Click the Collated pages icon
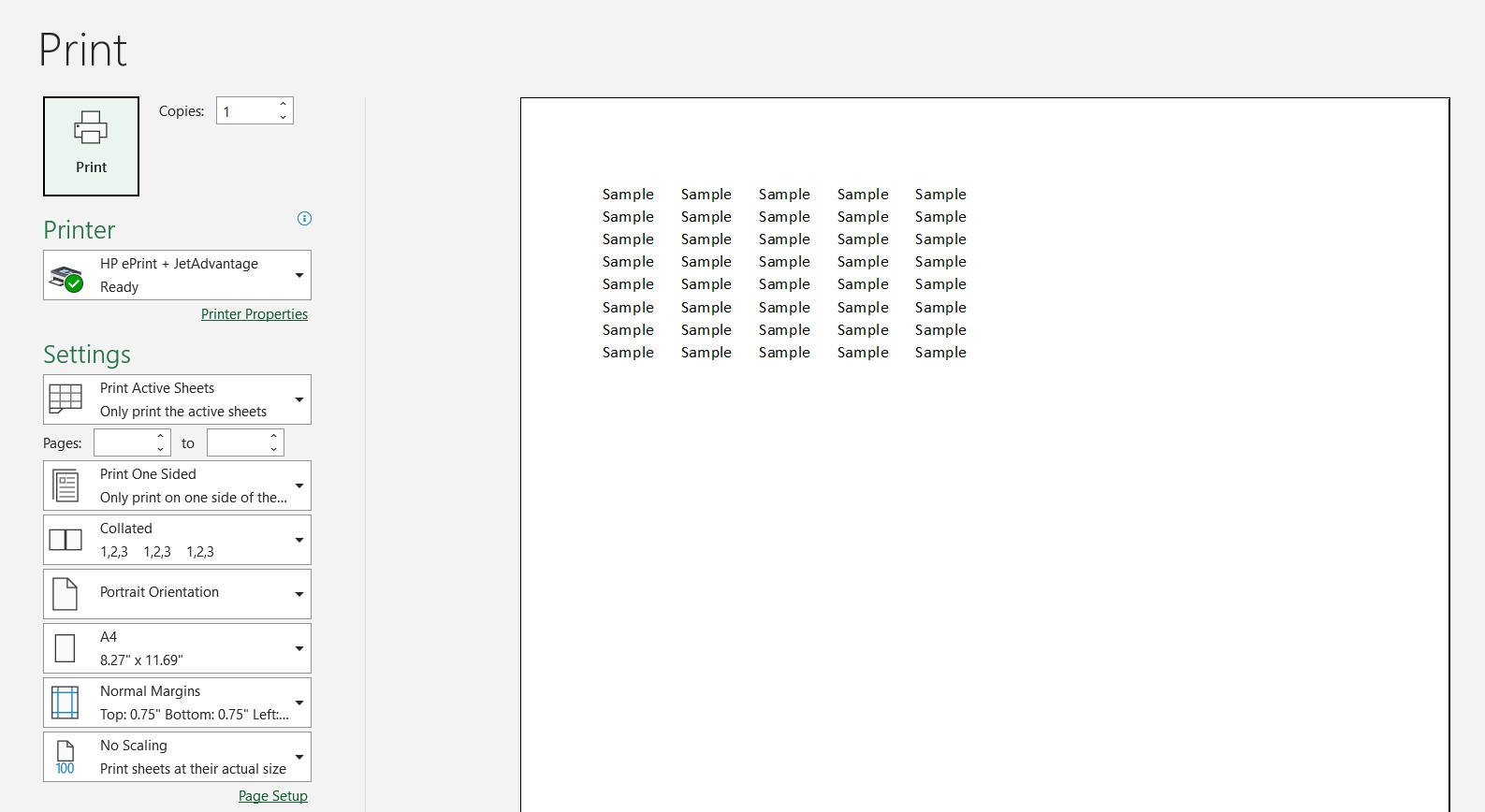 tap(66, 540)
